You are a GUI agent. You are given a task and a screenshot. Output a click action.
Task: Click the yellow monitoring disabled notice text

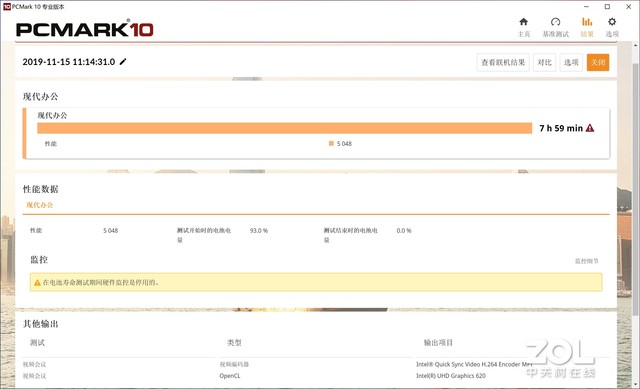point(100,282)
